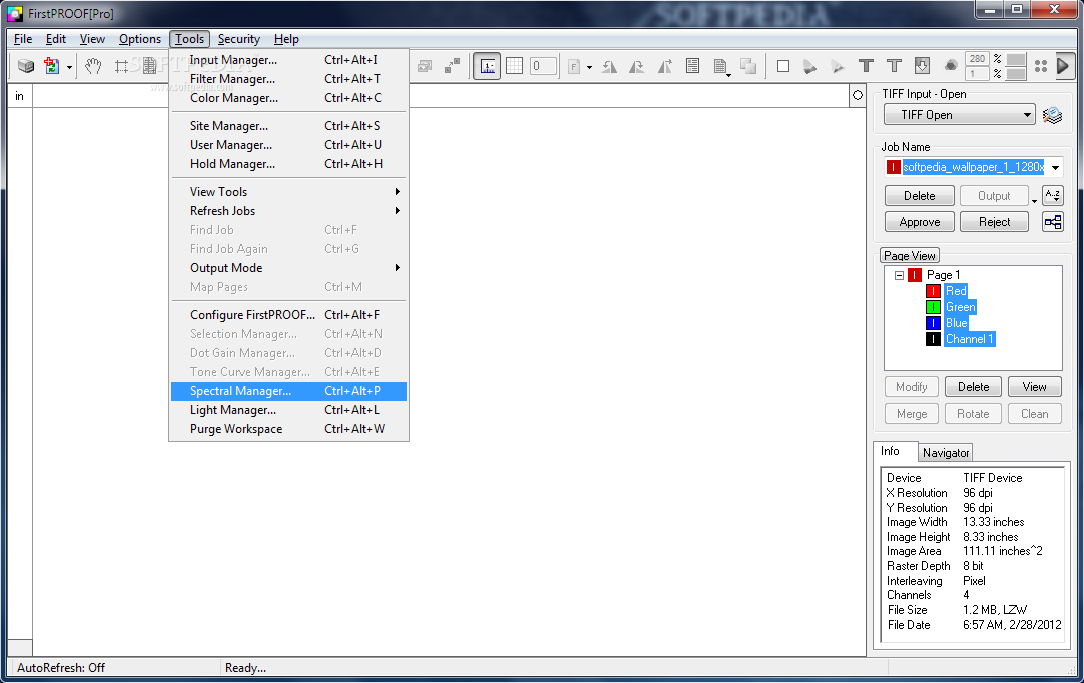Screen dimensions: 1084x683
Task: Click the down-arrow box icon in toolbar
Action: point(922,66)
